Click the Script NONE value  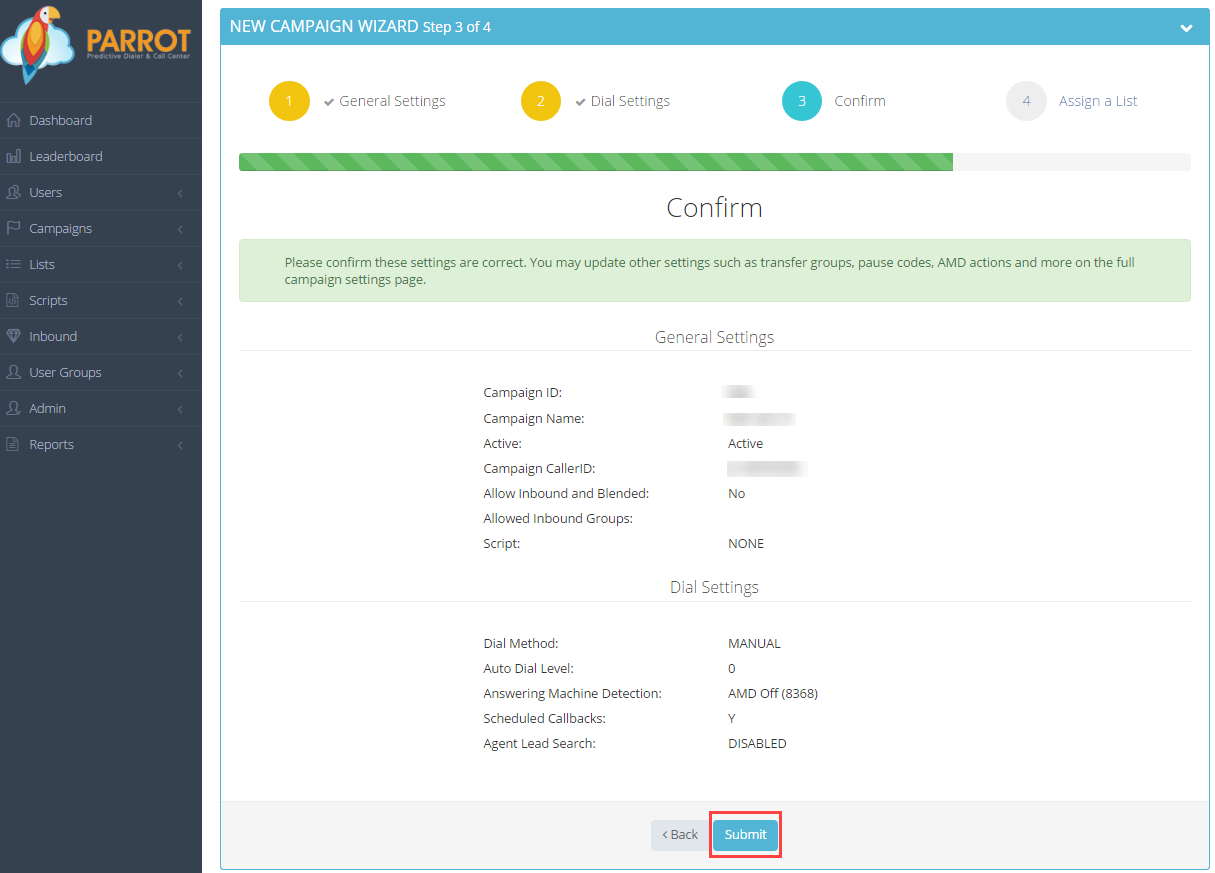click(x=746, y=544)
